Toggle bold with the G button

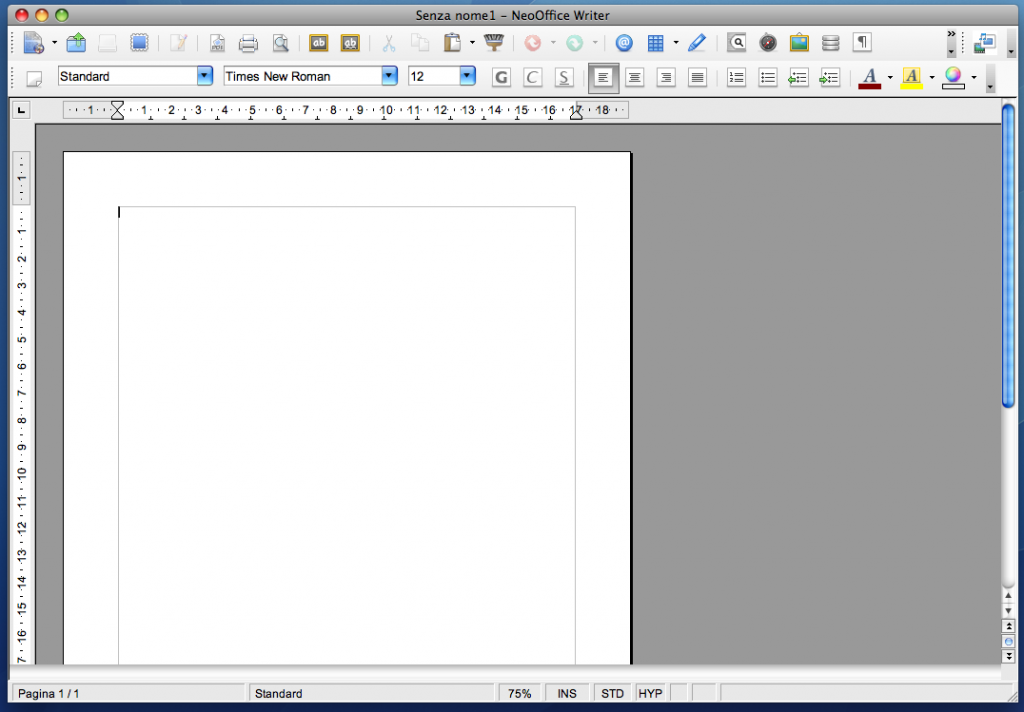click(x=502, y=78)
